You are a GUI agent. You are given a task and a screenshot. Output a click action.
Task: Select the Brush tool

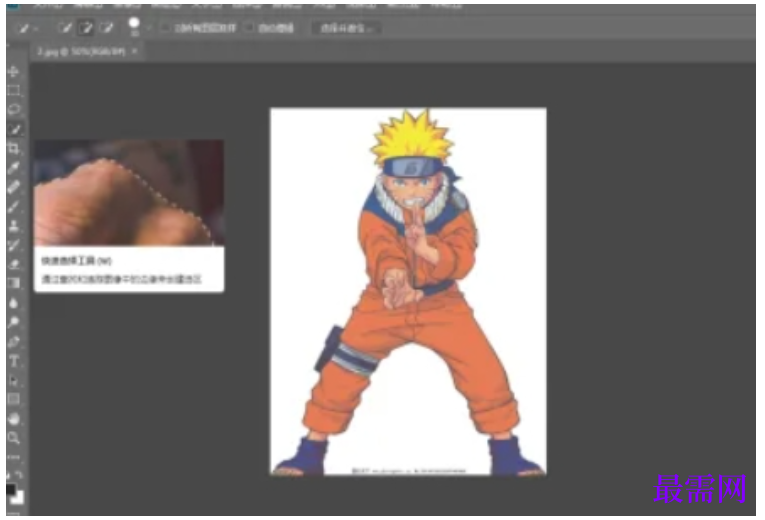14,207
